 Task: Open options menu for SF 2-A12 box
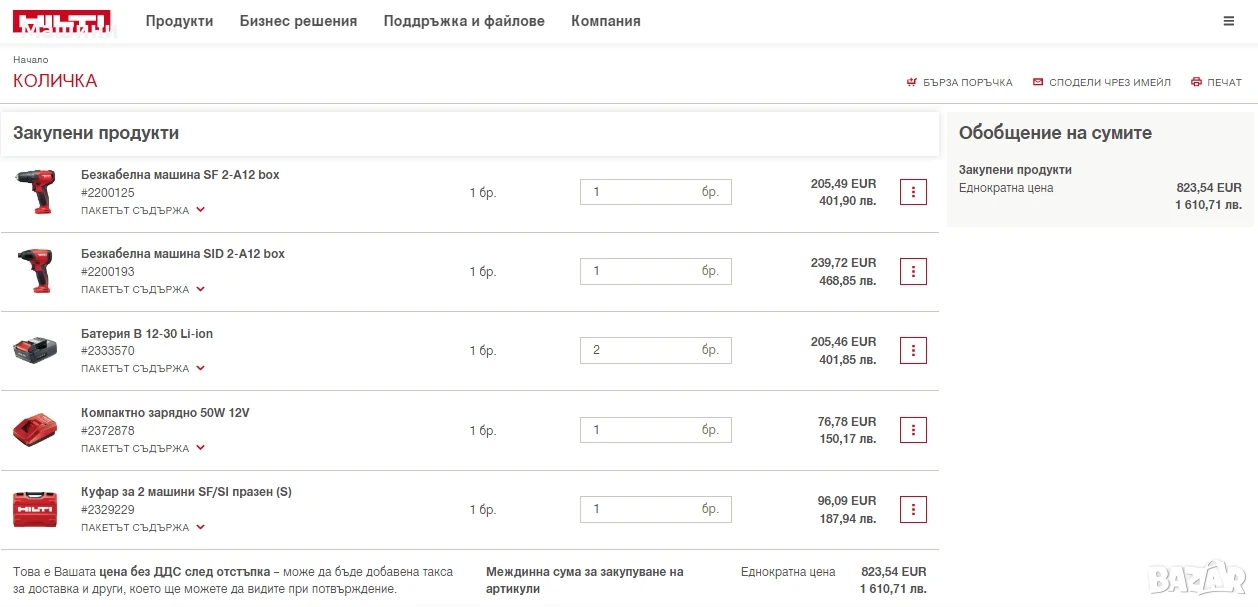[x=913, y=192]
